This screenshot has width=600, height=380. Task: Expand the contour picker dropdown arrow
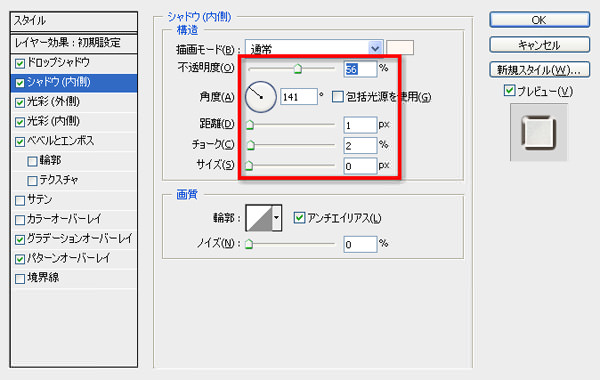(277, 218)
